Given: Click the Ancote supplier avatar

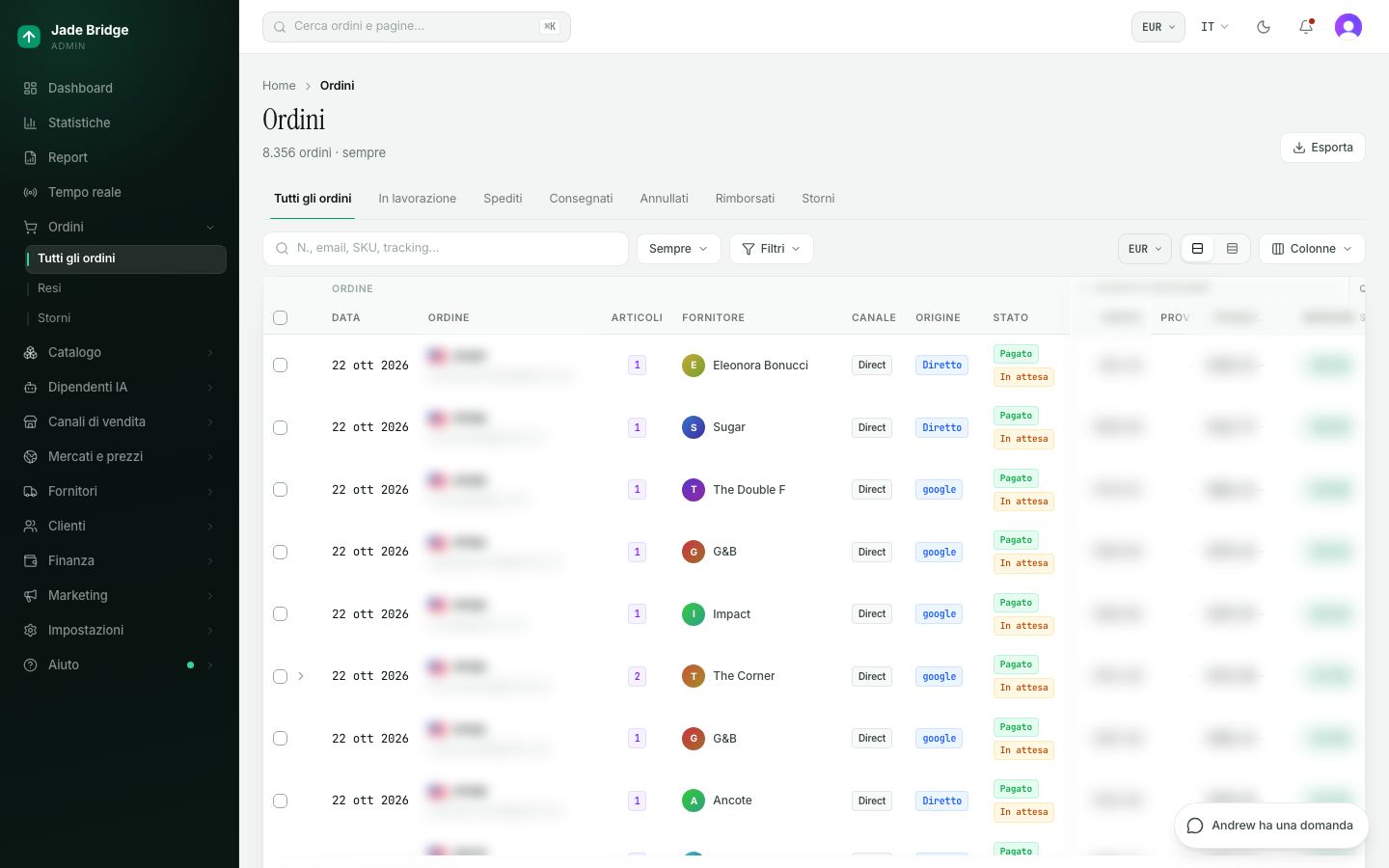Looking at the screenshot, I should tap(694, 800).
